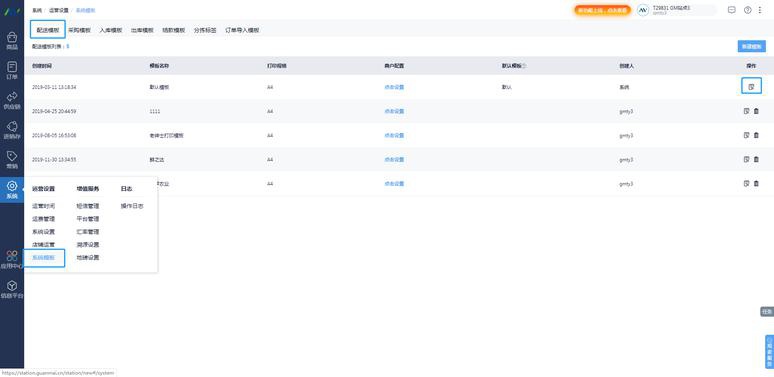Switch to the 订单导入模板 tab
The image size is (774, 377).
pyautogui.click(x=242, y=30)
